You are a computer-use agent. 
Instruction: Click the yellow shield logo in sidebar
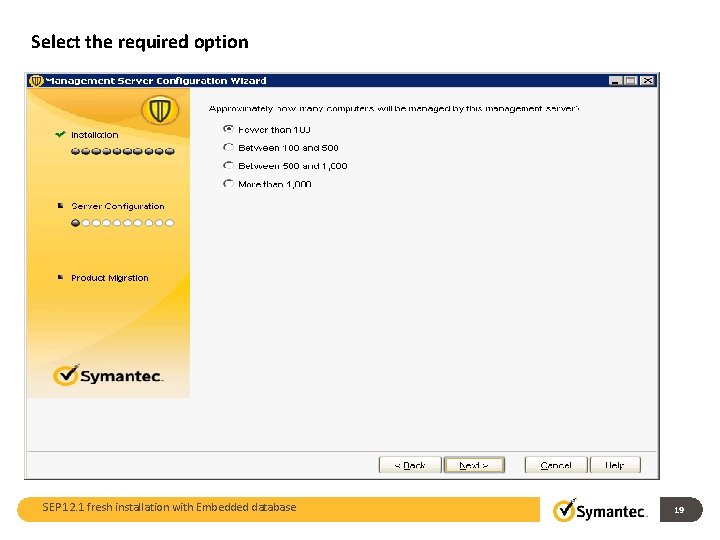click(x=160, y=110)
